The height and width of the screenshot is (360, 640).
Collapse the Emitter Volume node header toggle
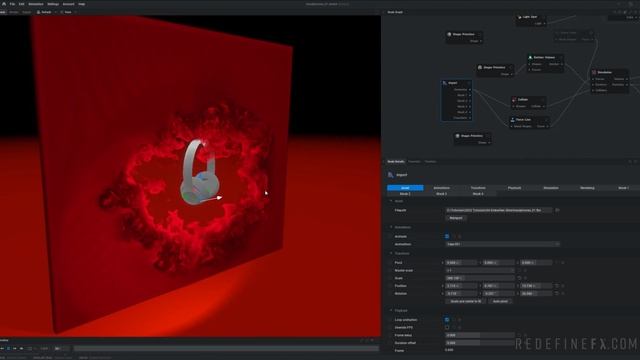click(x=561, y=58)
